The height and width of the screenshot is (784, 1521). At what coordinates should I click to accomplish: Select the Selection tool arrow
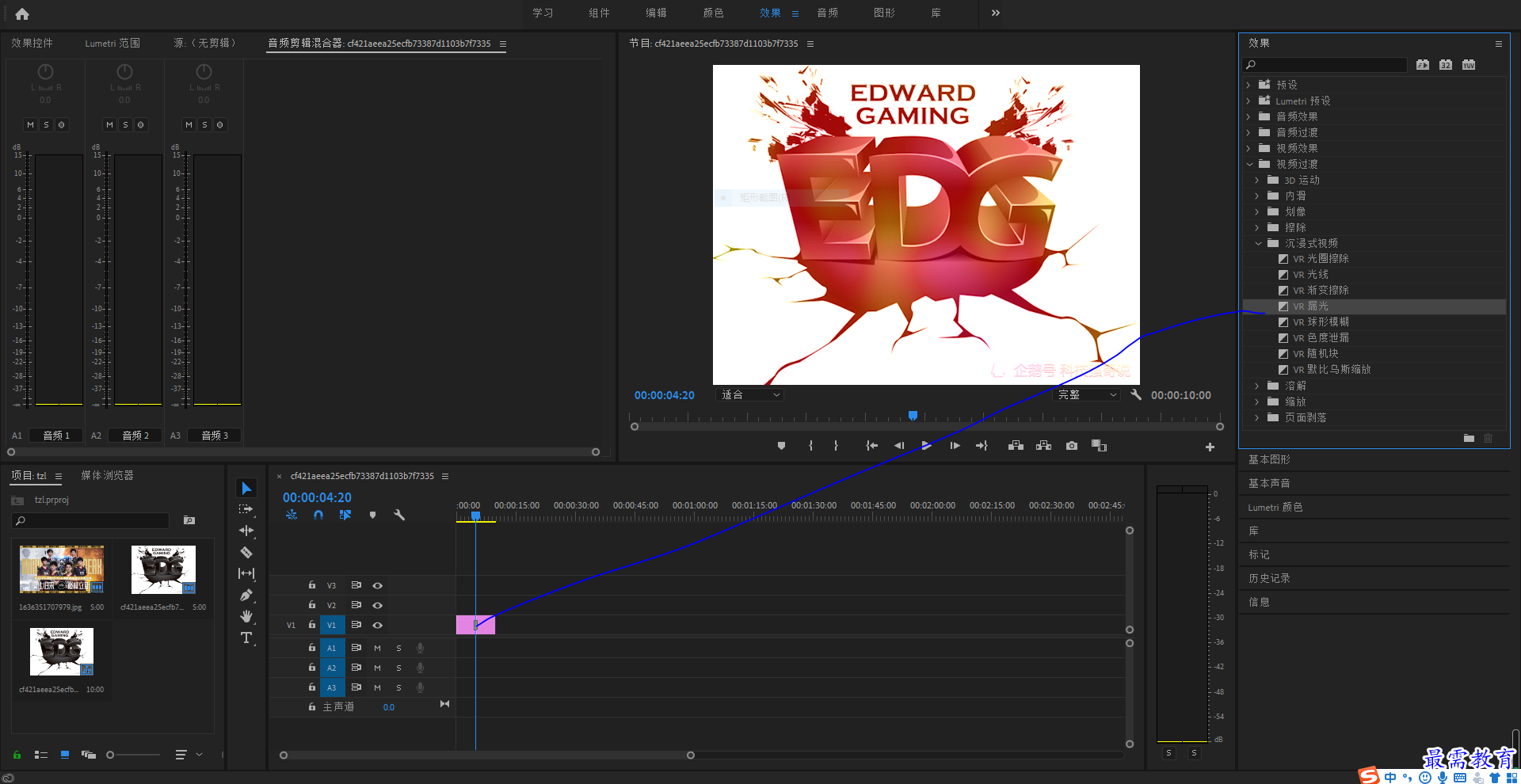[x=246, y=489]
